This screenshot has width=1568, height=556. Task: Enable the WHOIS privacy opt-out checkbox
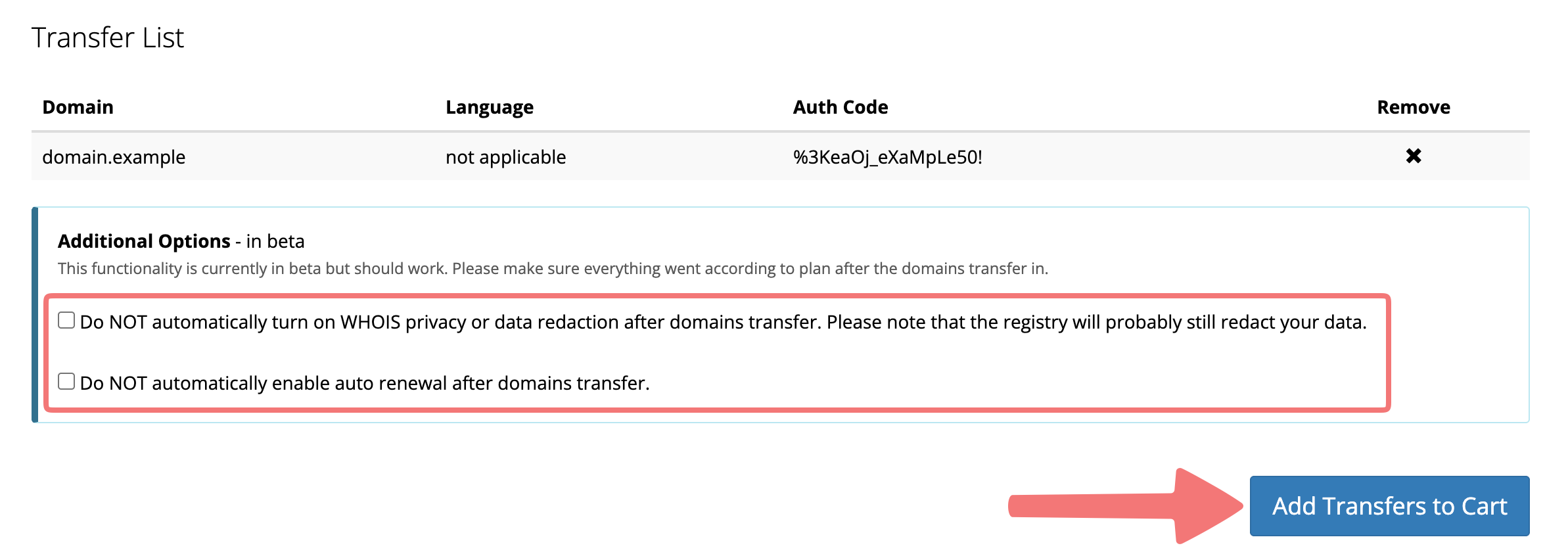tap(66, 320)
